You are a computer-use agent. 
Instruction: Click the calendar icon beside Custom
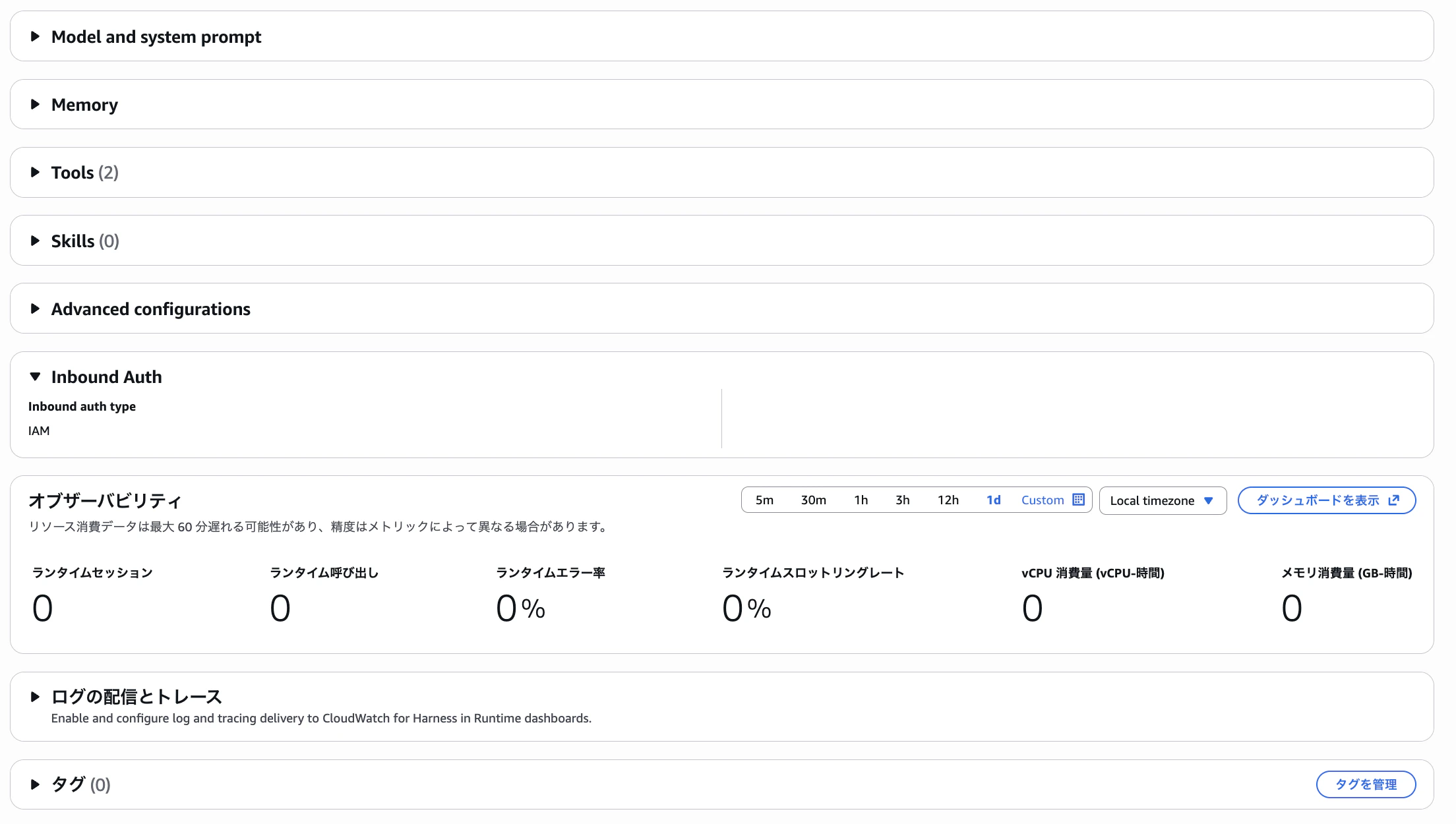[x=1079, y=500]
